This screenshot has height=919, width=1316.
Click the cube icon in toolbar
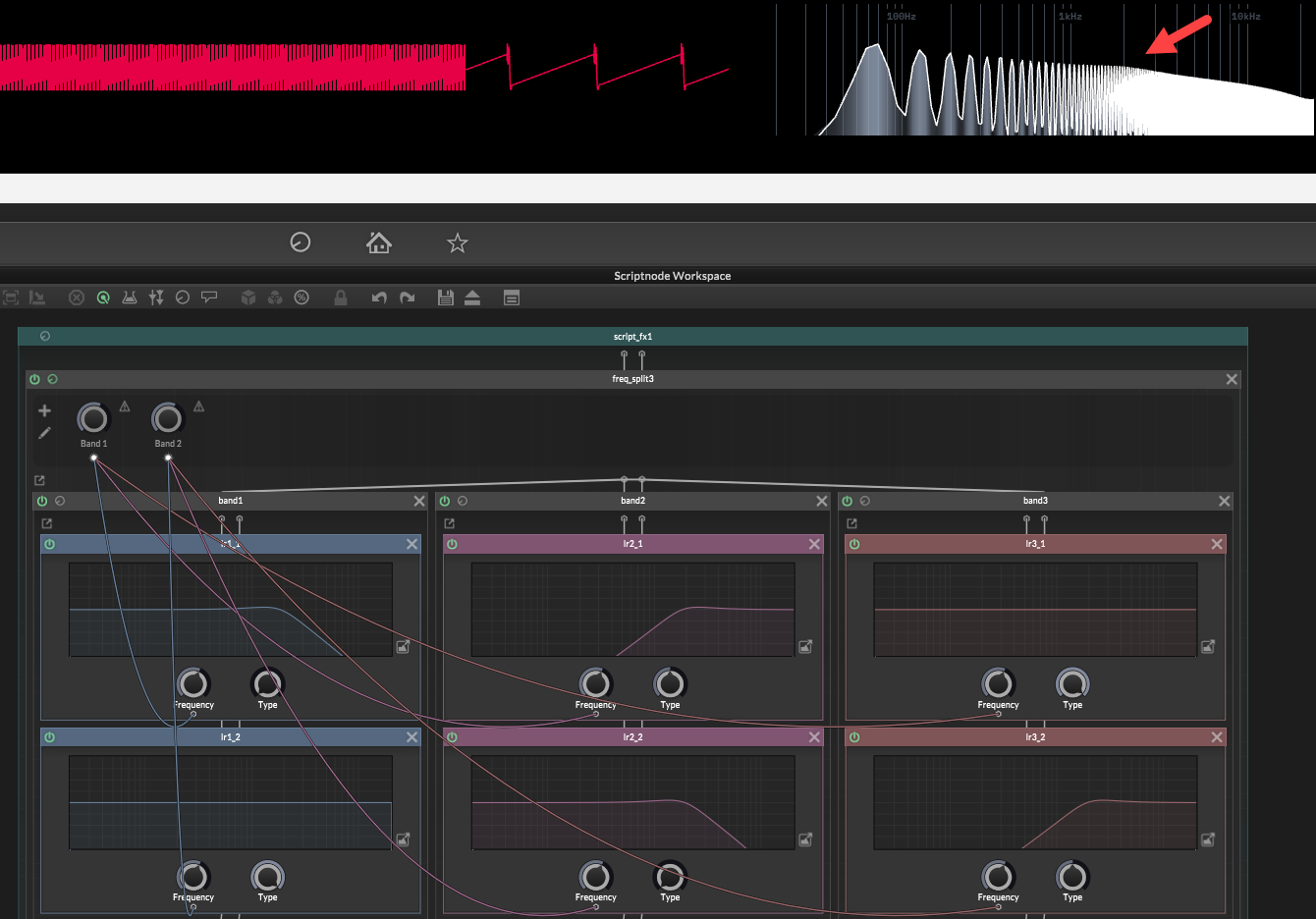248,297
